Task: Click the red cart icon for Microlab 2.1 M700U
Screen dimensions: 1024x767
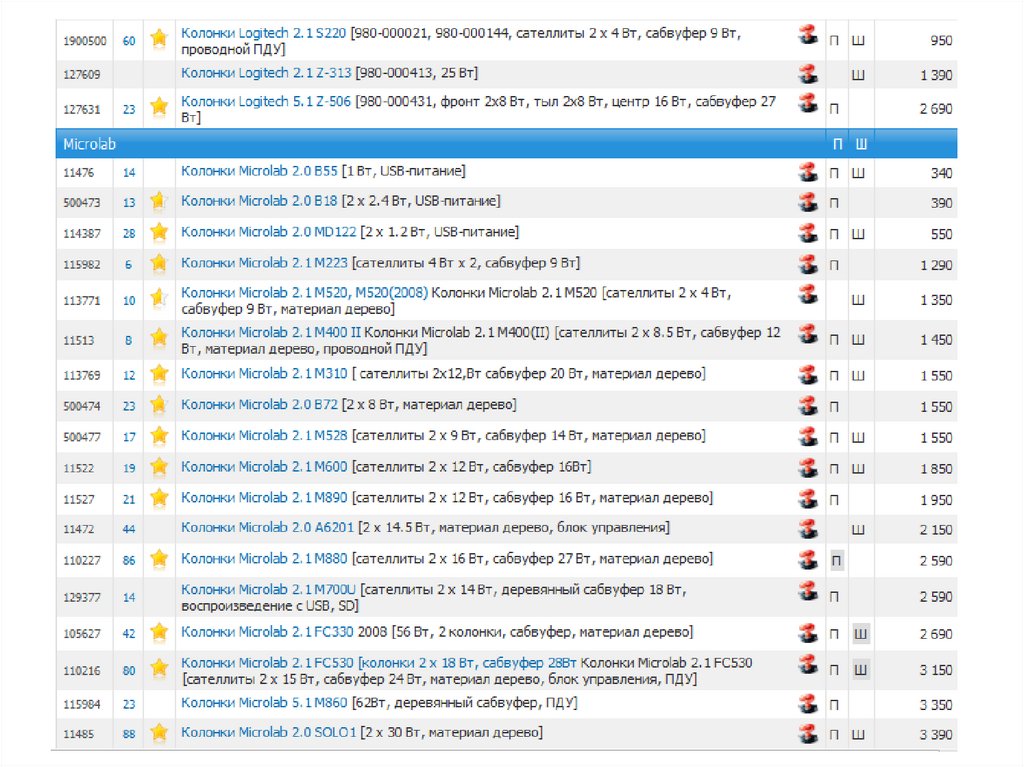Action: (x=808, y=591)
